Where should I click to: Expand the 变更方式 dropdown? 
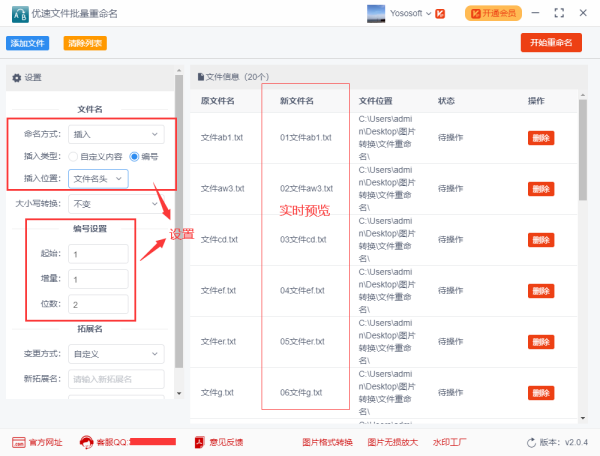(x=116, y=354)
